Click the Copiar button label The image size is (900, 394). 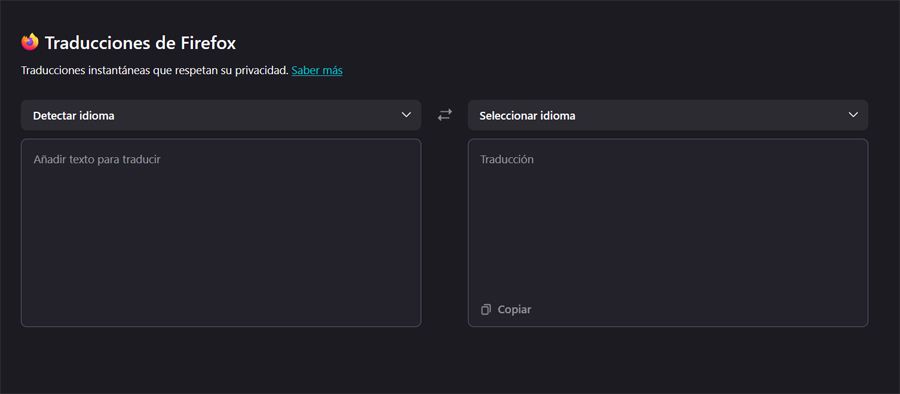pos(514,310)
